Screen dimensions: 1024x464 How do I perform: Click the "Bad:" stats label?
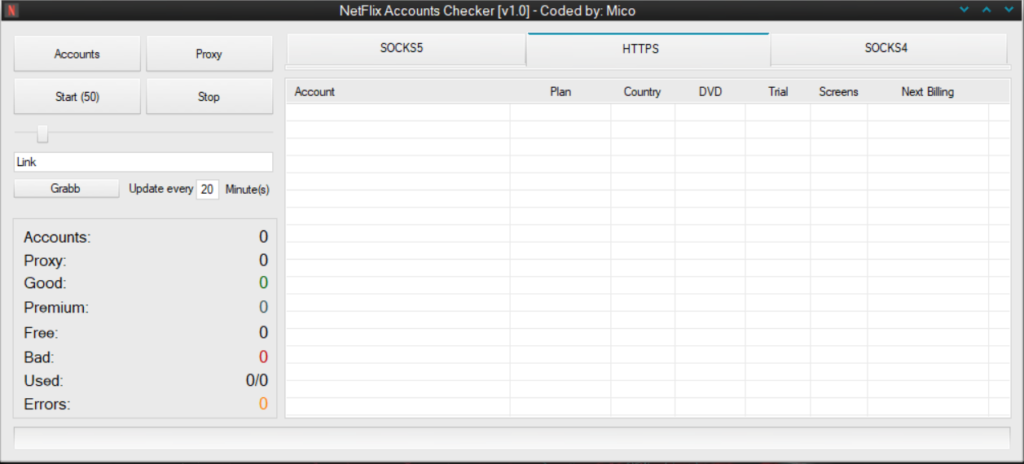tap(39, 357)
